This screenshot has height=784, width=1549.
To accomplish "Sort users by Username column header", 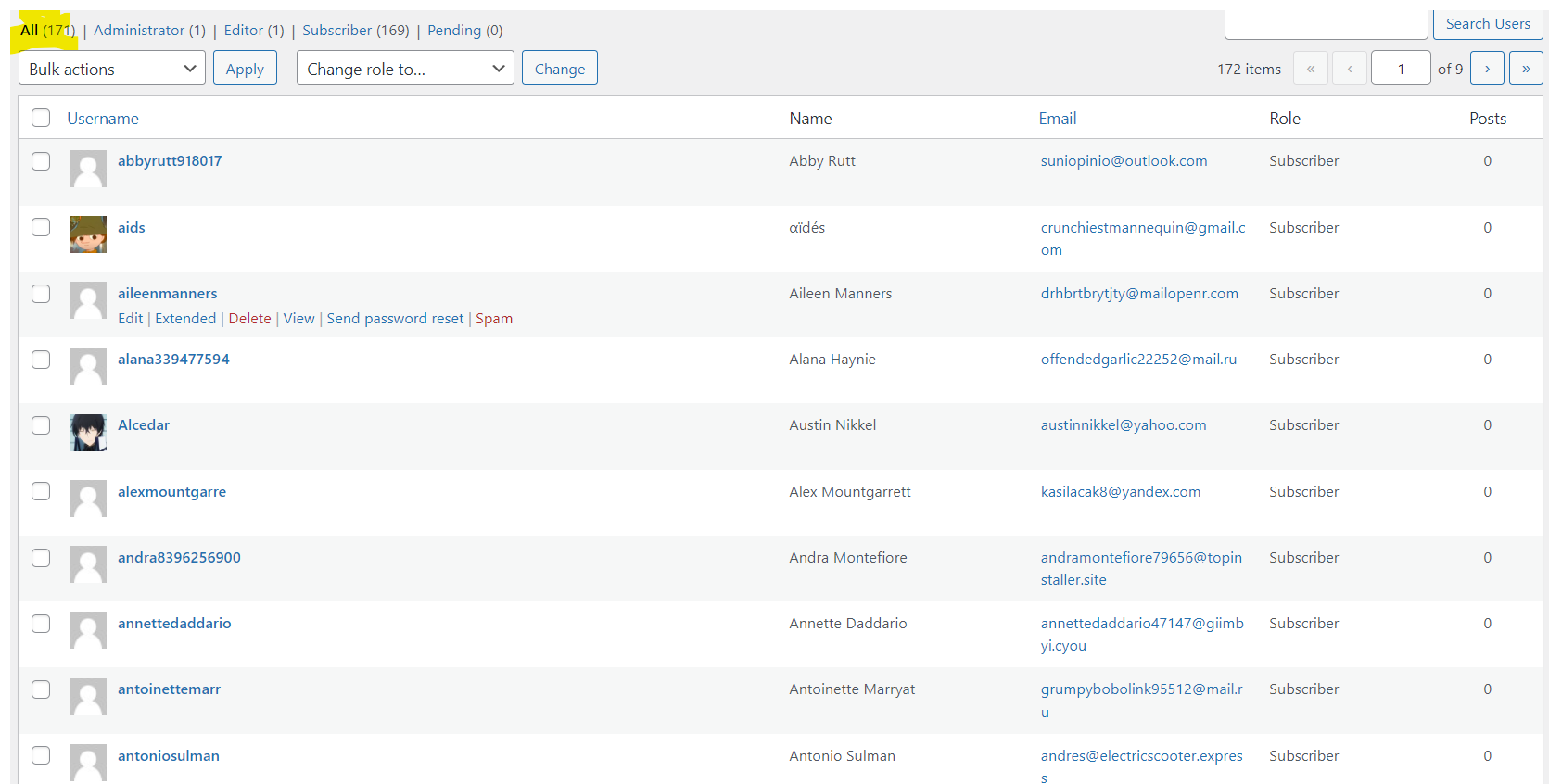I will (x=103, y=119).
